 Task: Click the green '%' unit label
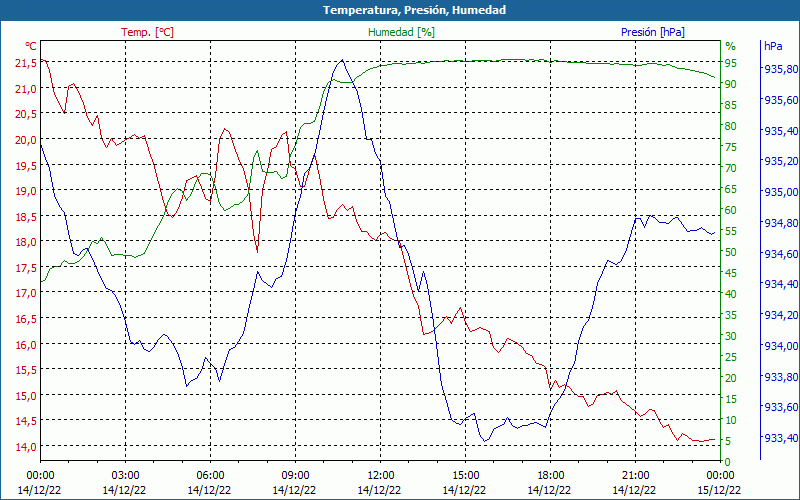[x=731, y=46]
